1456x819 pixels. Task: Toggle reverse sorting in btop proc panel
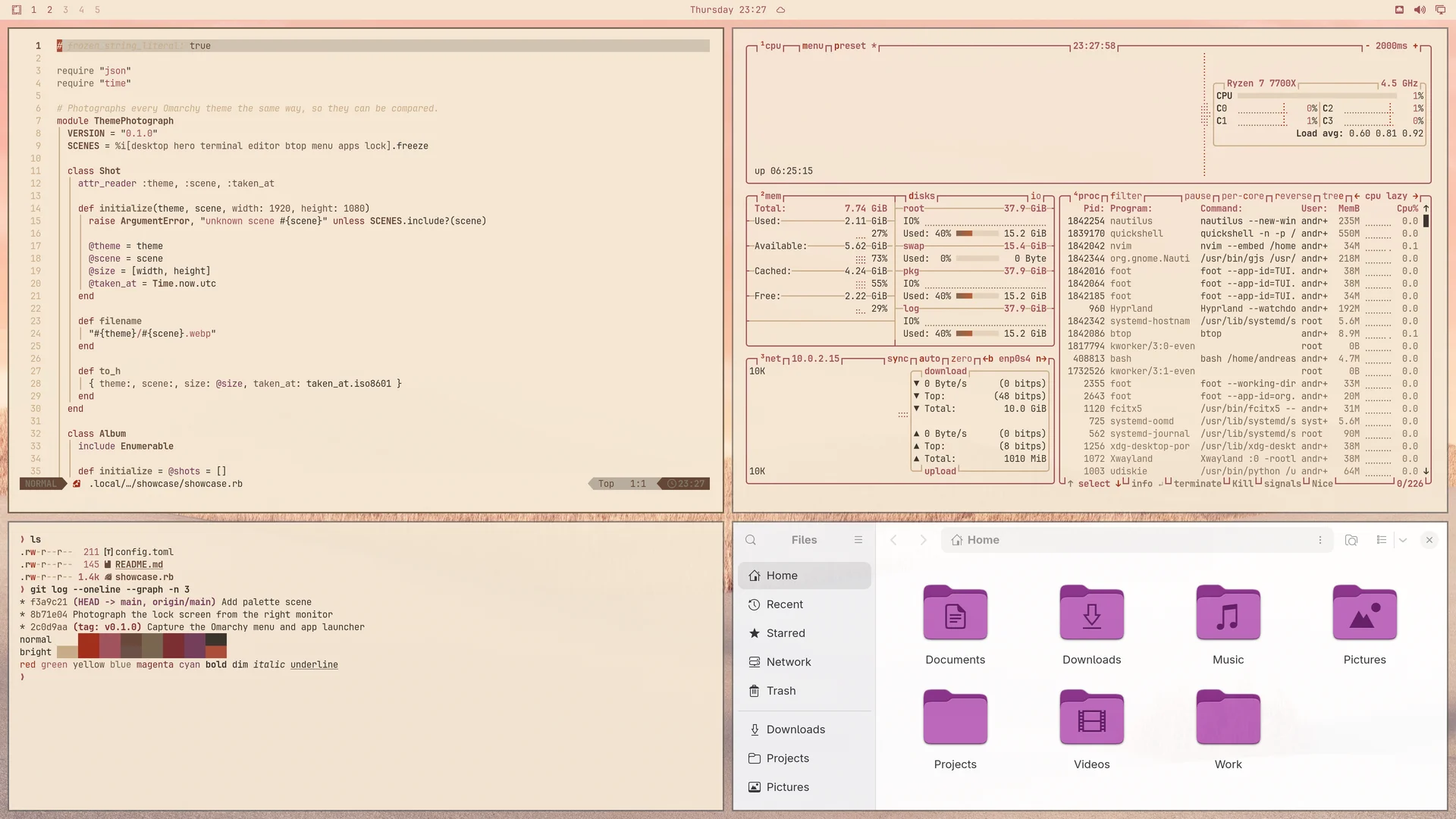pyautogui.click(x=1293, y=196)
